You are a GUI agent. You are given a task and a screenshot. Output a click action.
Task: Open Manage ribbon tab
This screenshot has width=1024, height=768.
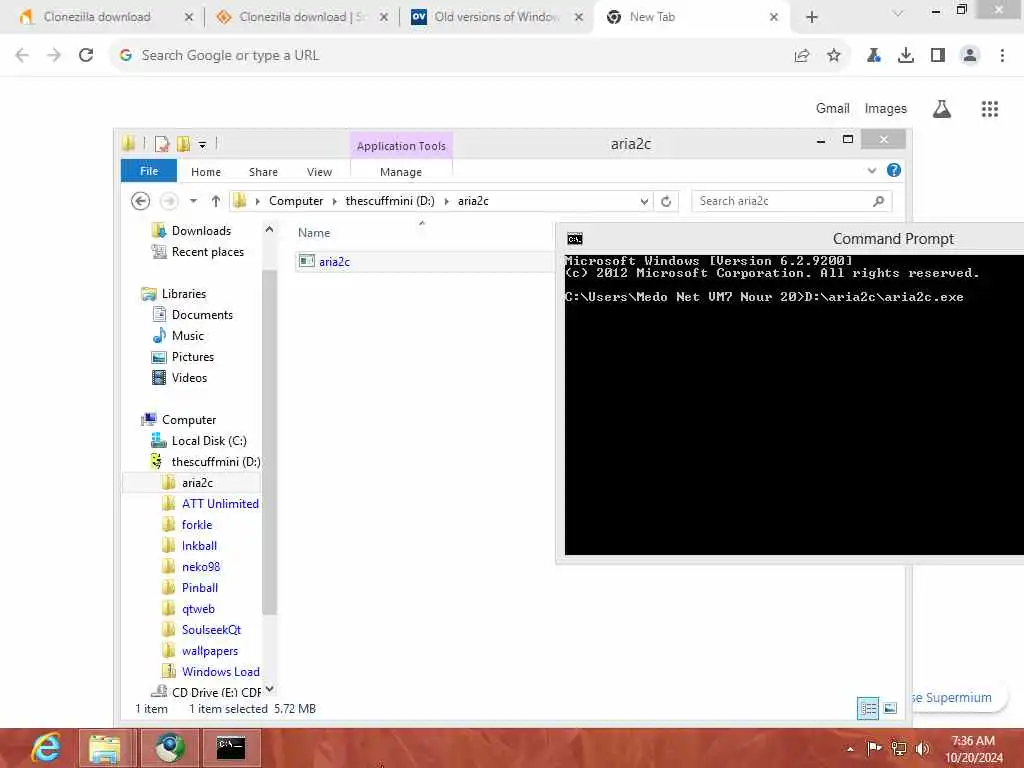[x=401, y=172]
